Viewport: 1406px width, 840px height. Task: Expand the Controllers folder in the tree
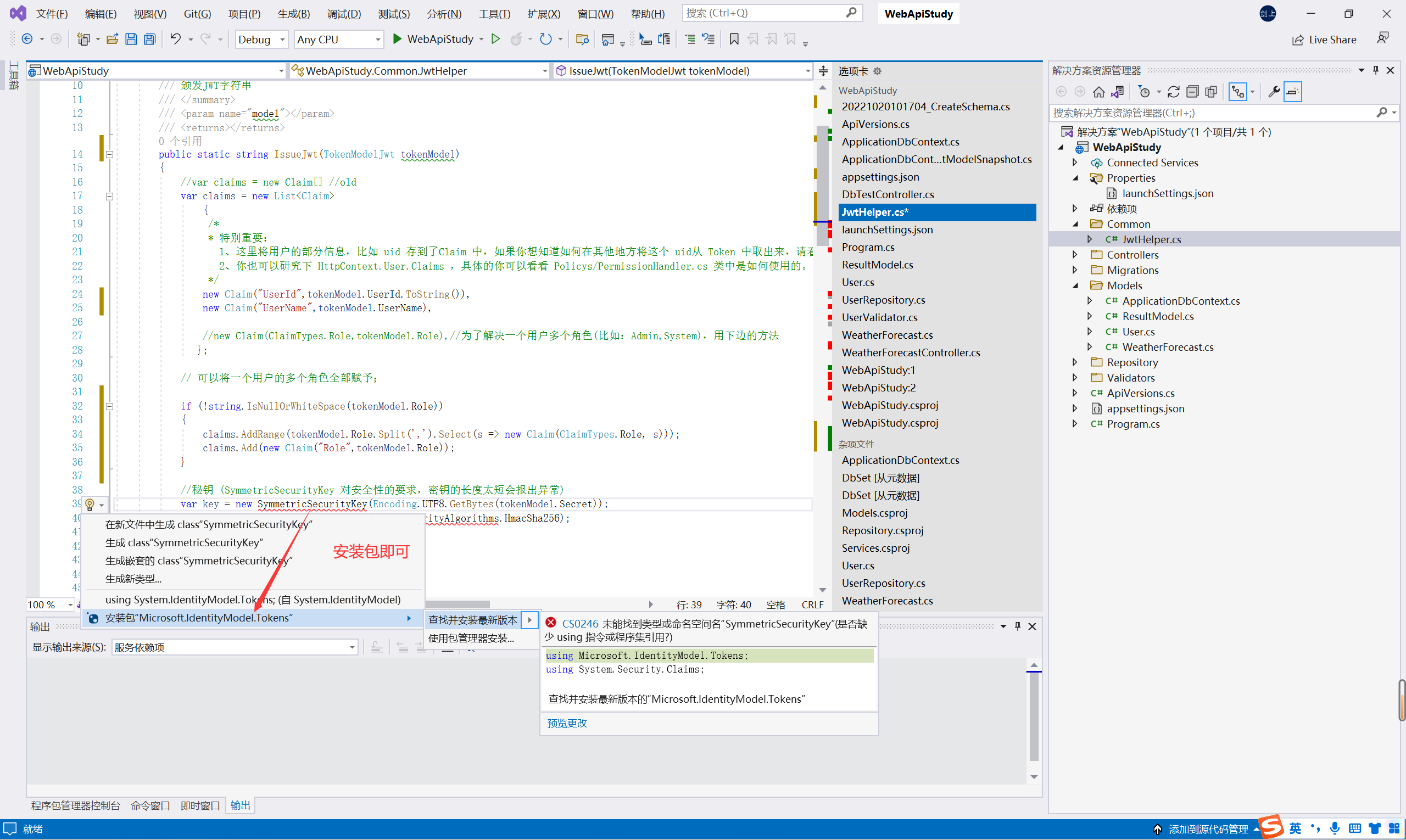pyautogui.click(x=1075, y=255)
